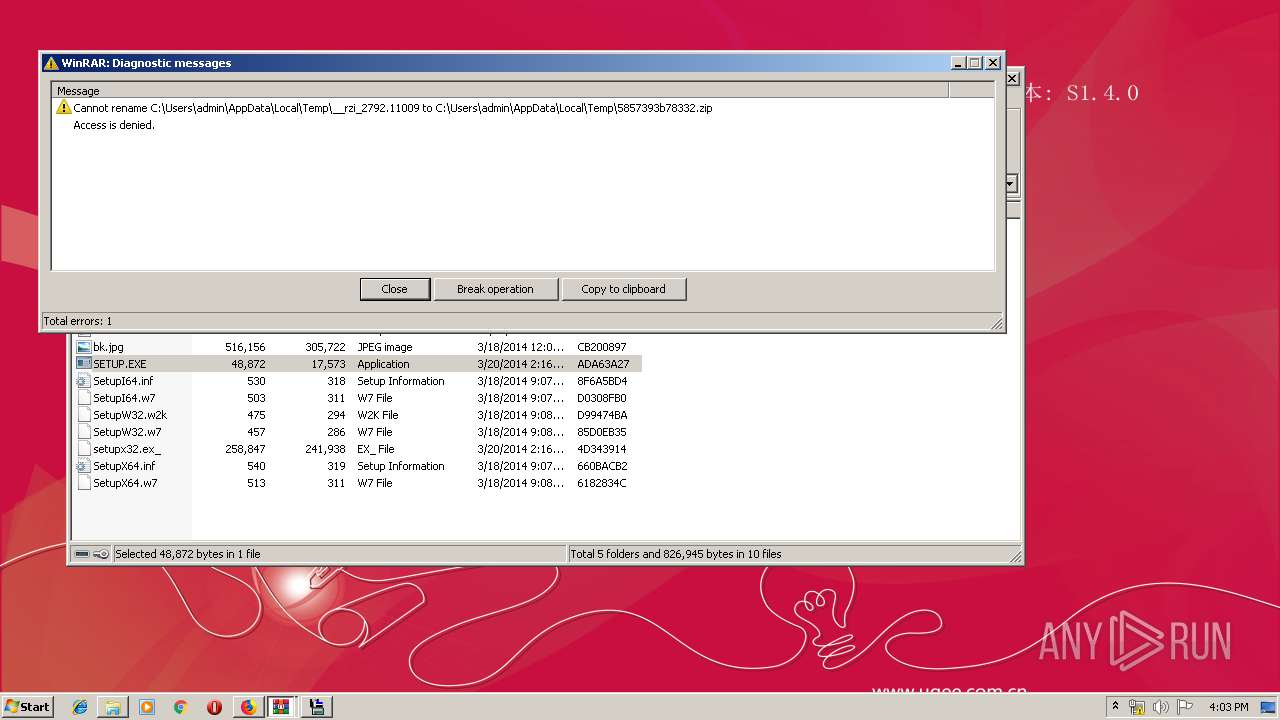Click the key password icon in status bar

(x=101, y=554)
